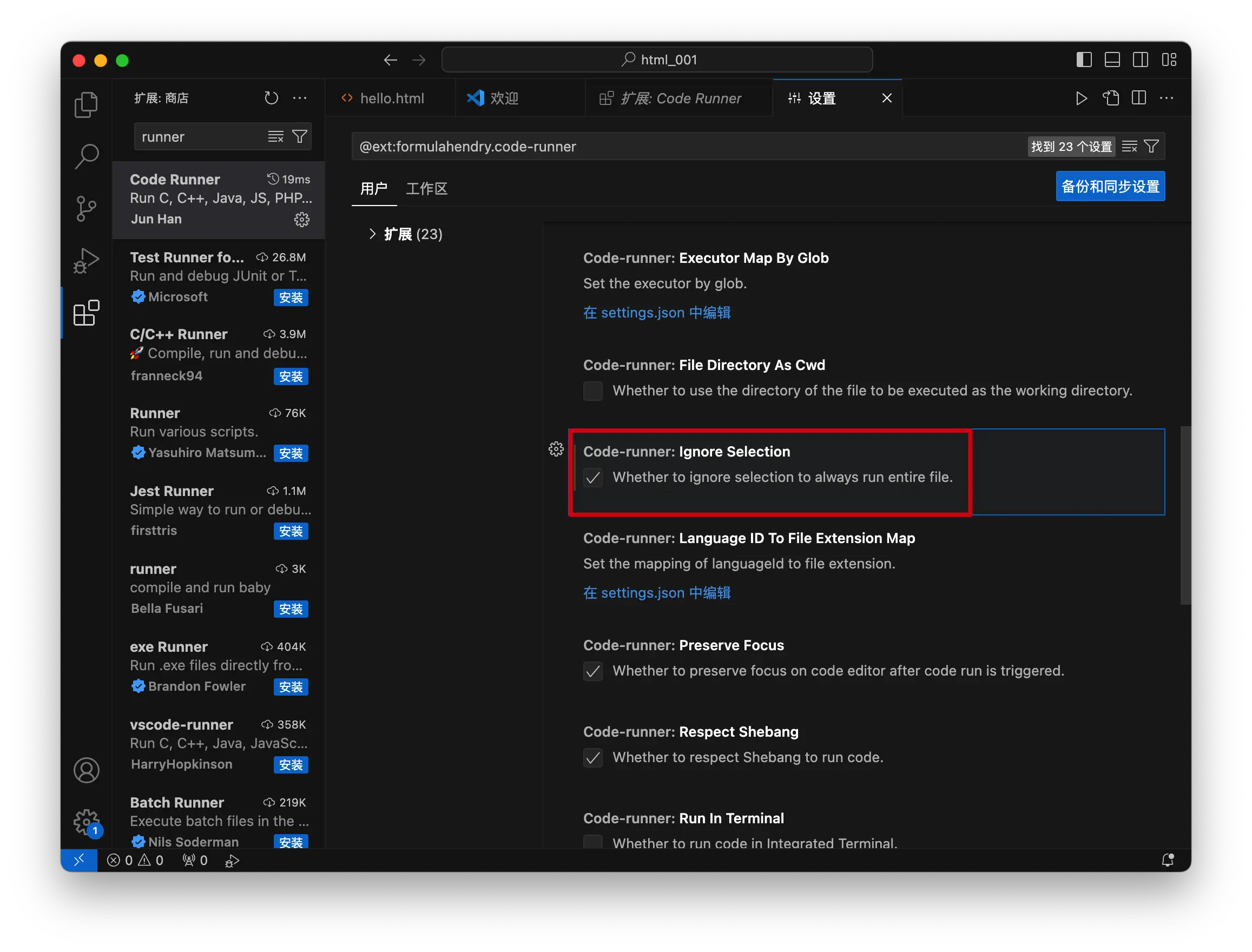Clear extensions search results icon
1252x952 pixels.
tap(276, 136)
